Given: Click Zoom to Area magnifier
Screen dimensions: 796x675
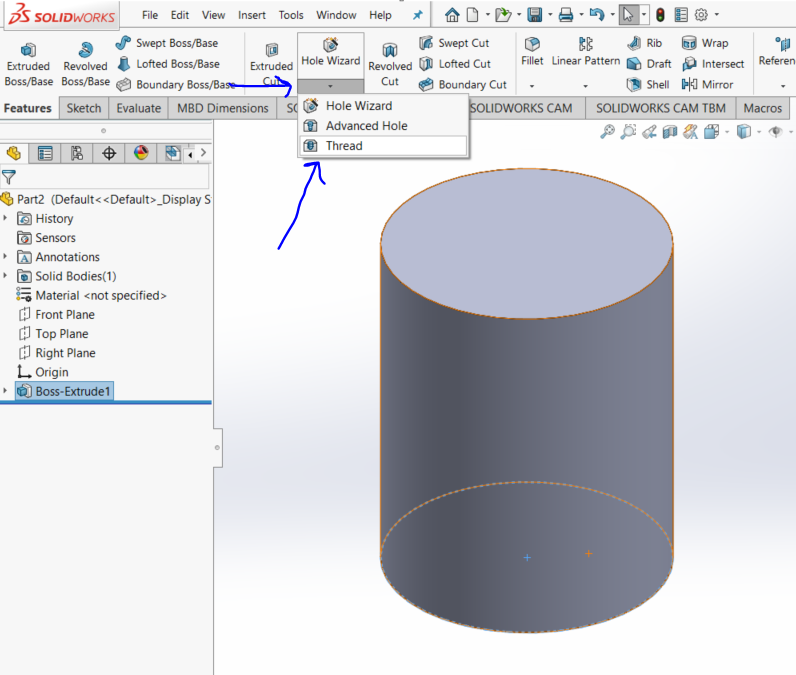Looking at the screenshot, I should coord(628,132).
